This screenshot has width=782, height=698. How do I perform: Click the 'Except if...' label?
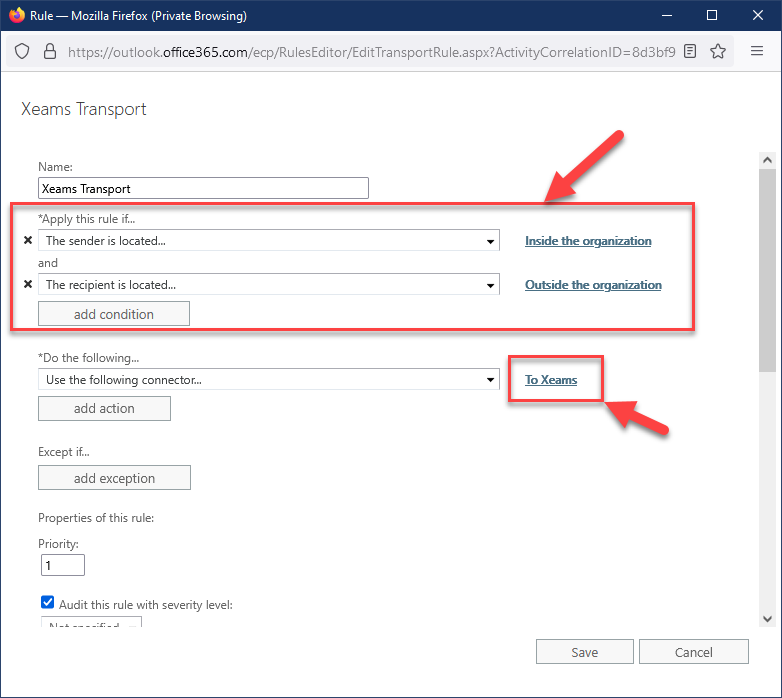pos(64,452)
